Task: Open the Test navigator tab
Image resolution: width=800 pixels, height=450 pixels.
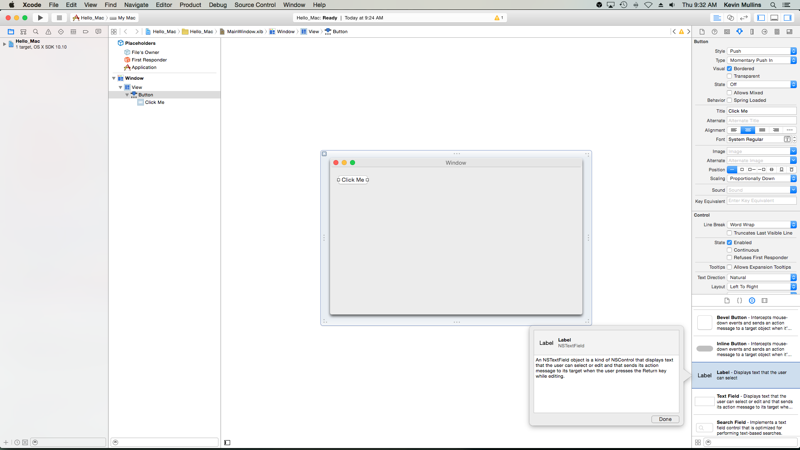Action: click(x=61, y=32)
